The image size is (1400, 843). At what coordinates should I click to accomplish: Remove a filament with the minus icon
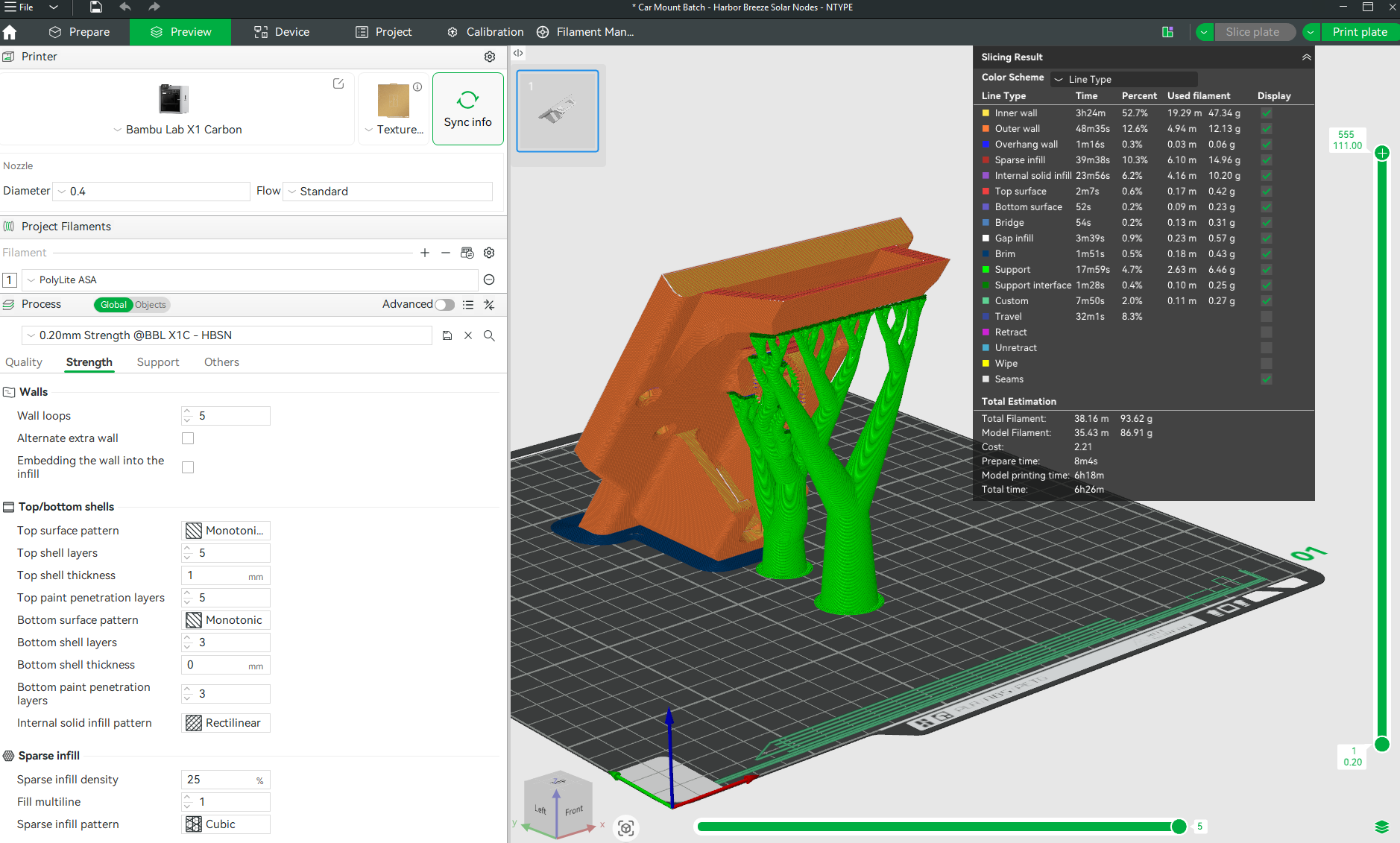[446, 253]
